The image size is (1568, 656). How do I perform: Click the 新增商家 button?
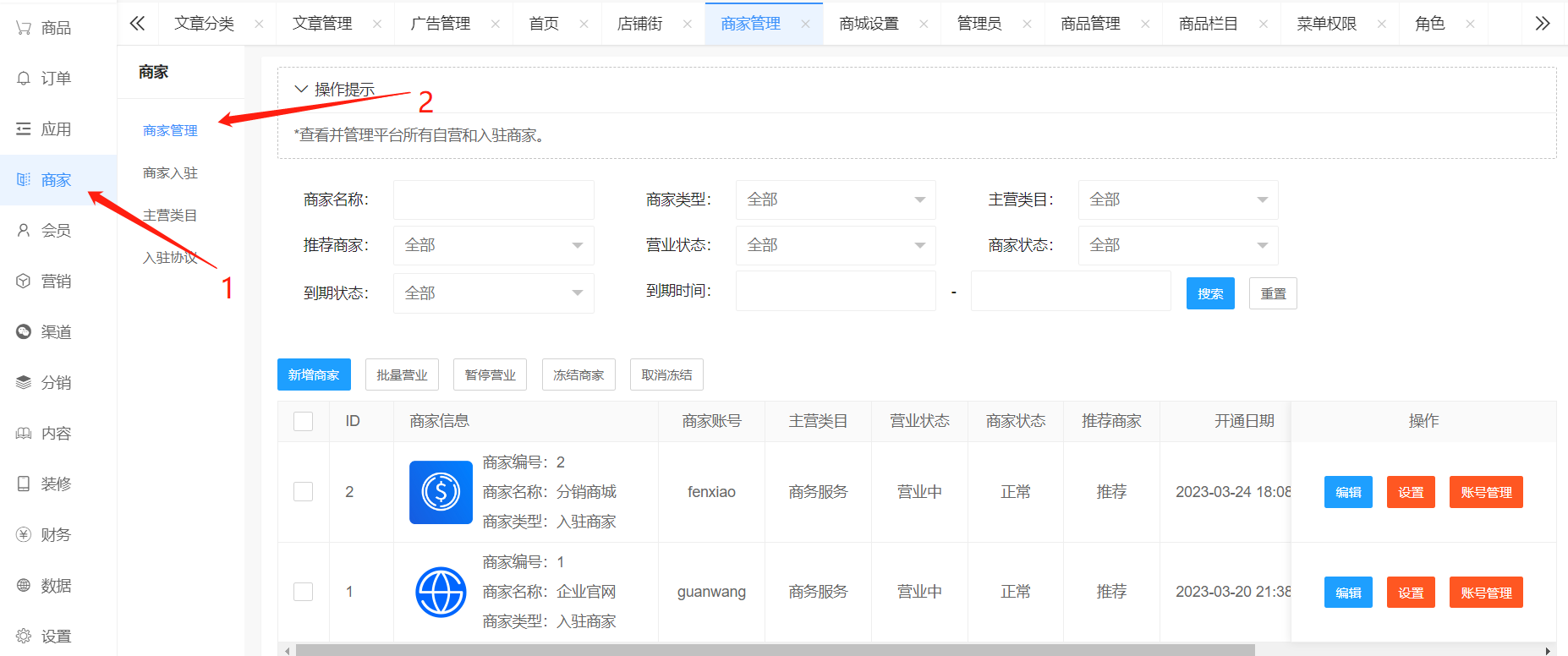314,374
